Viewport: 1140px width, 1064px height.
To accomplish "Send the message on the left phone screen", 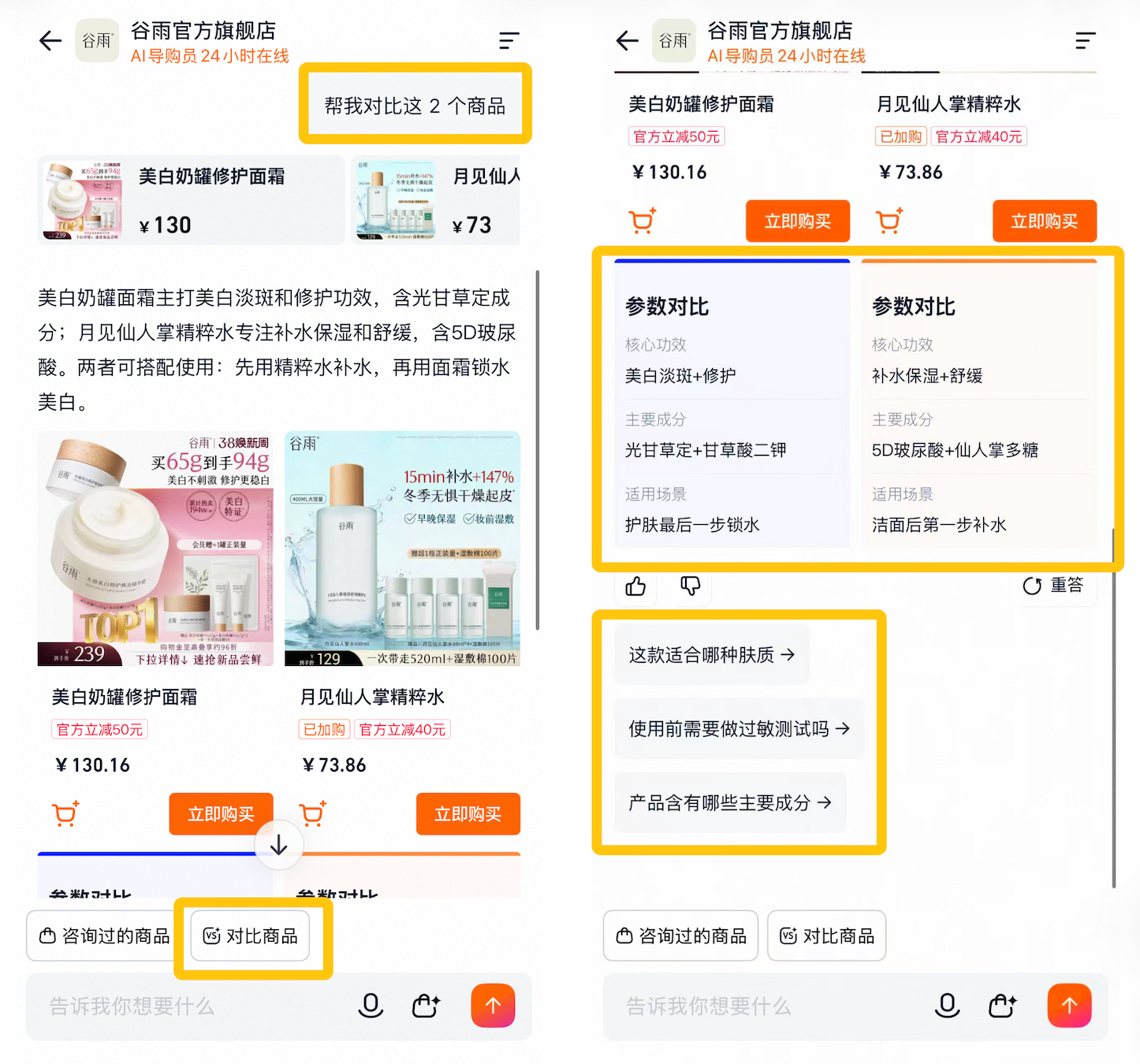I will (493, 1006).
